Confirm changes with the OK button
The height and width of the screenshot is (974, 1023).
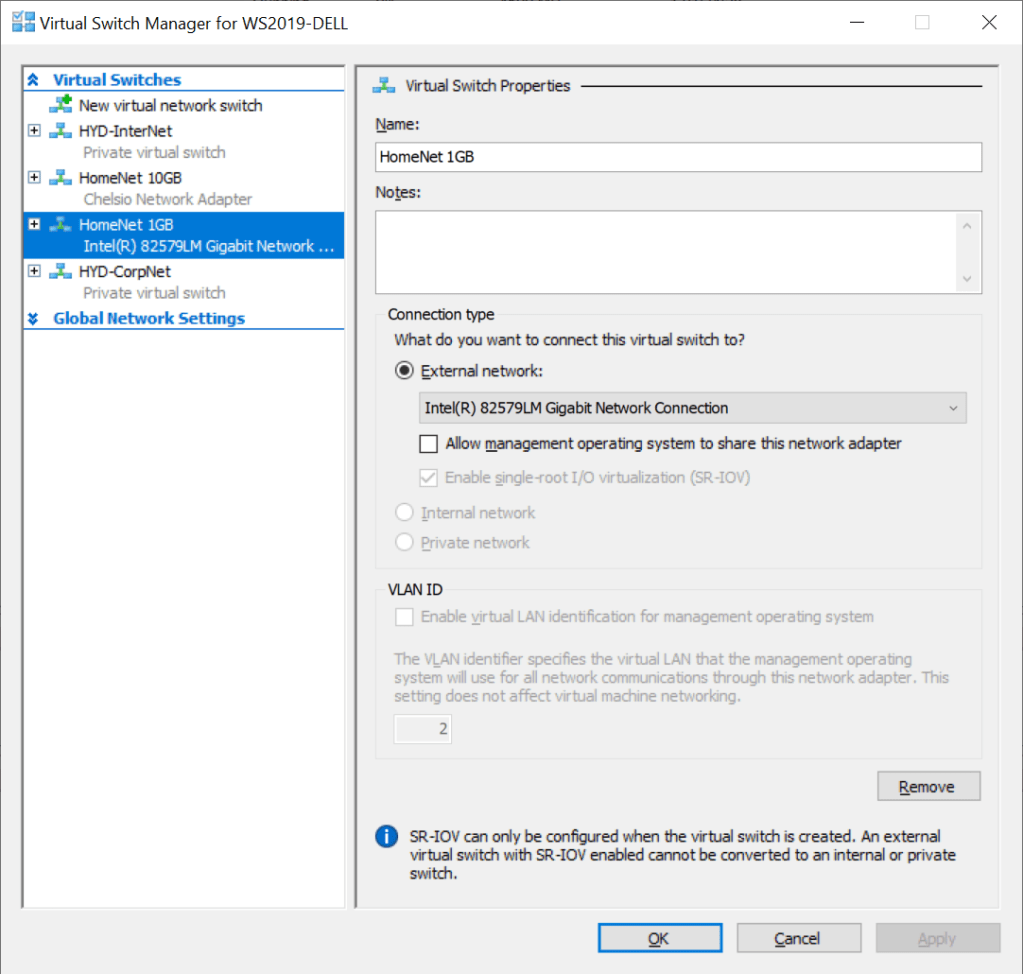pyautogui.click(x=659, y=938)
